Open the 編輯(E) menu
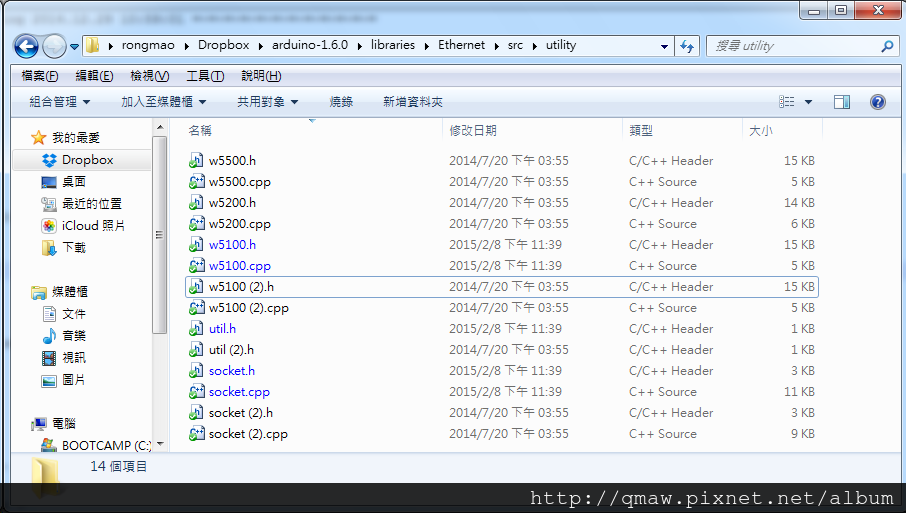The width and height of the screenshot is (906, 513). coord(94,76)
